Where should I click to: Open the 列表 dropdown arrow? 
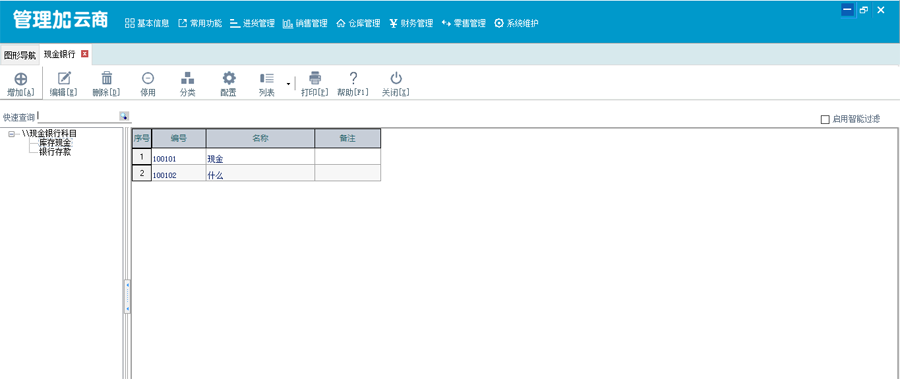click(x=288, y=84)
